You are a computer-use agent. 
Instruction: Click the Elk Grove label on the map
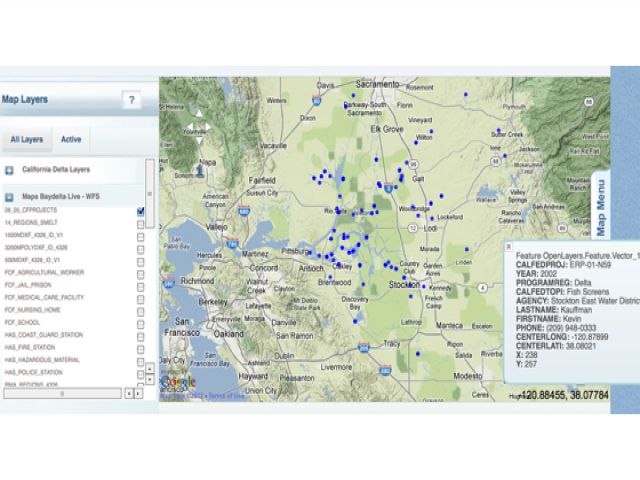pyautogui.click(x=387, y=129)
